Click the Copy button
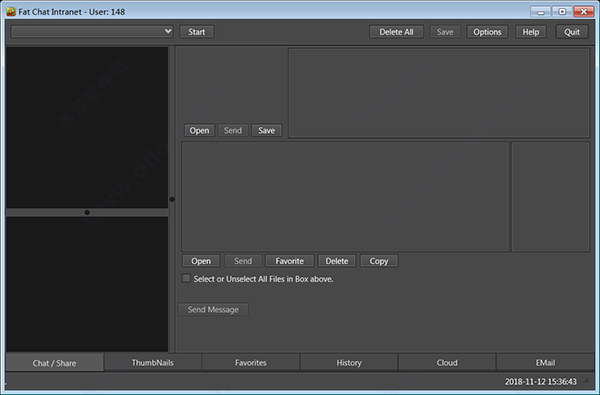600x395 pixels. (379, 261)
